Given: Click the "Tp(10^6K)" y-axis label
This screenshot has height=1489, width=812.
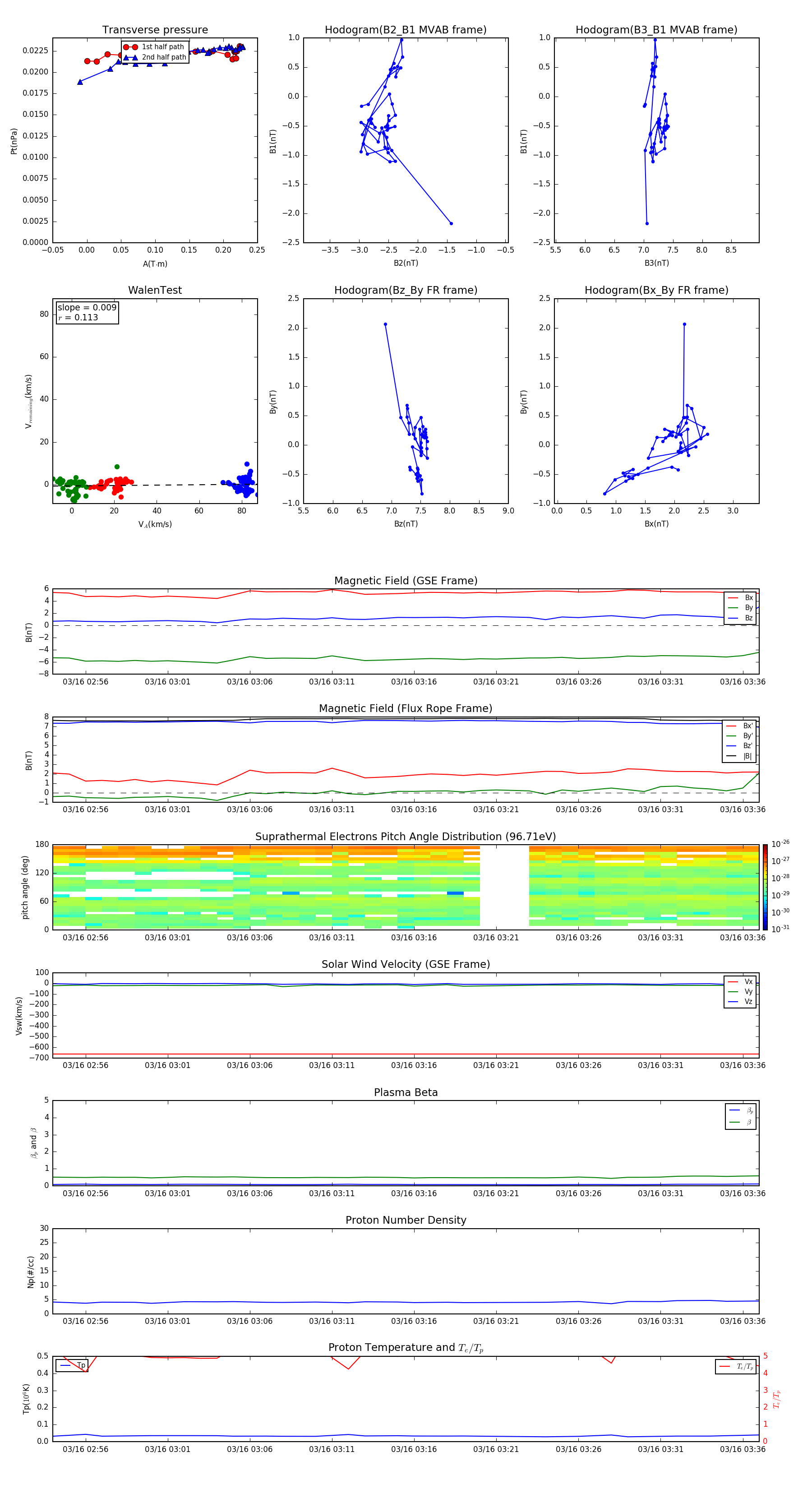Looking at the screenshot, I should click(26, 1399).
